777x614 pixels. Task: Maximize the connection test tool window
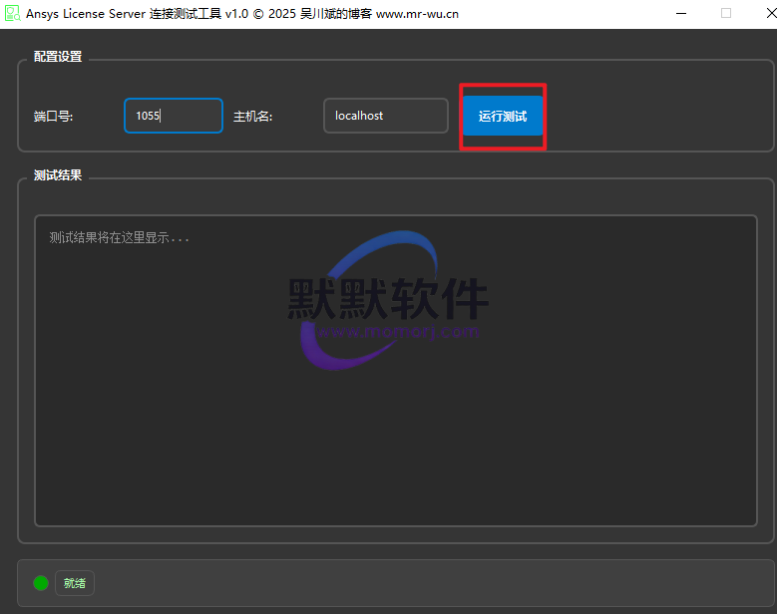tap(726, 14)
